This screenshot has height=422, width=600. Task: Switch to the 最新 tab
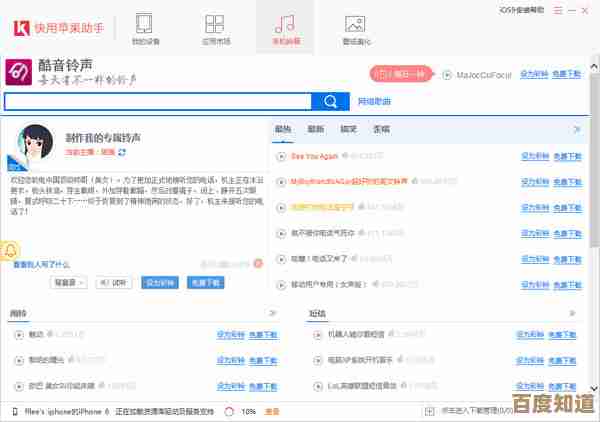(x=315, y=129)
